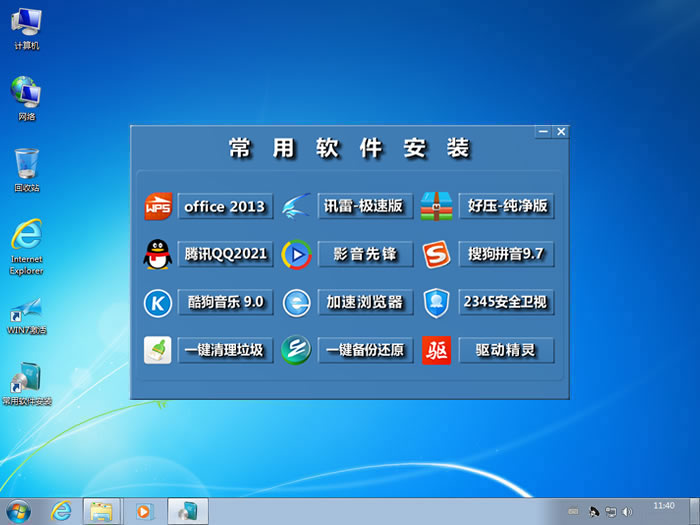
Task: Click the green backup restore icon
Action: [296, 350]
